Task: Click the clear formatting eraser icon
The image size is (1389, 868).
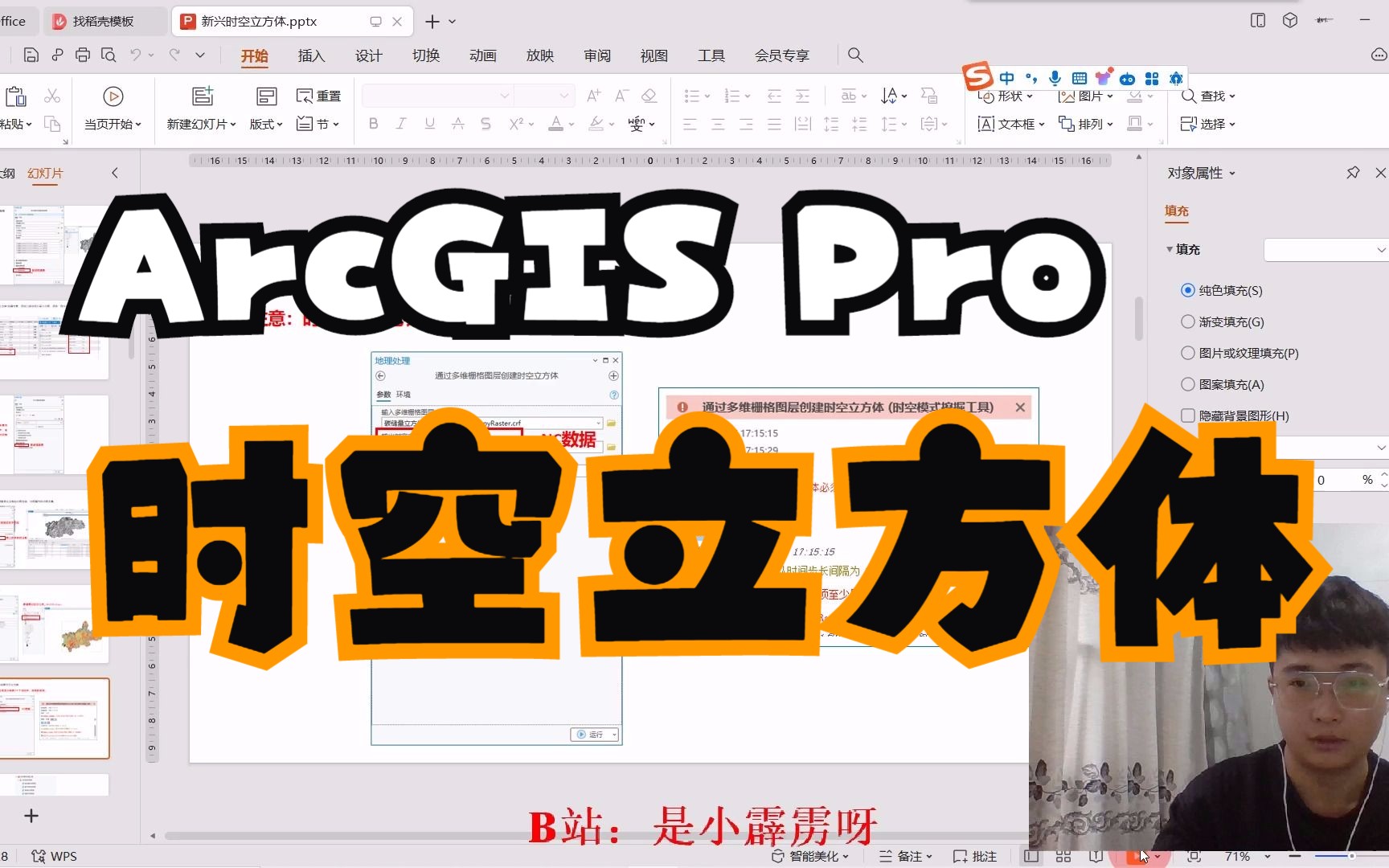Action: [649, 96]
